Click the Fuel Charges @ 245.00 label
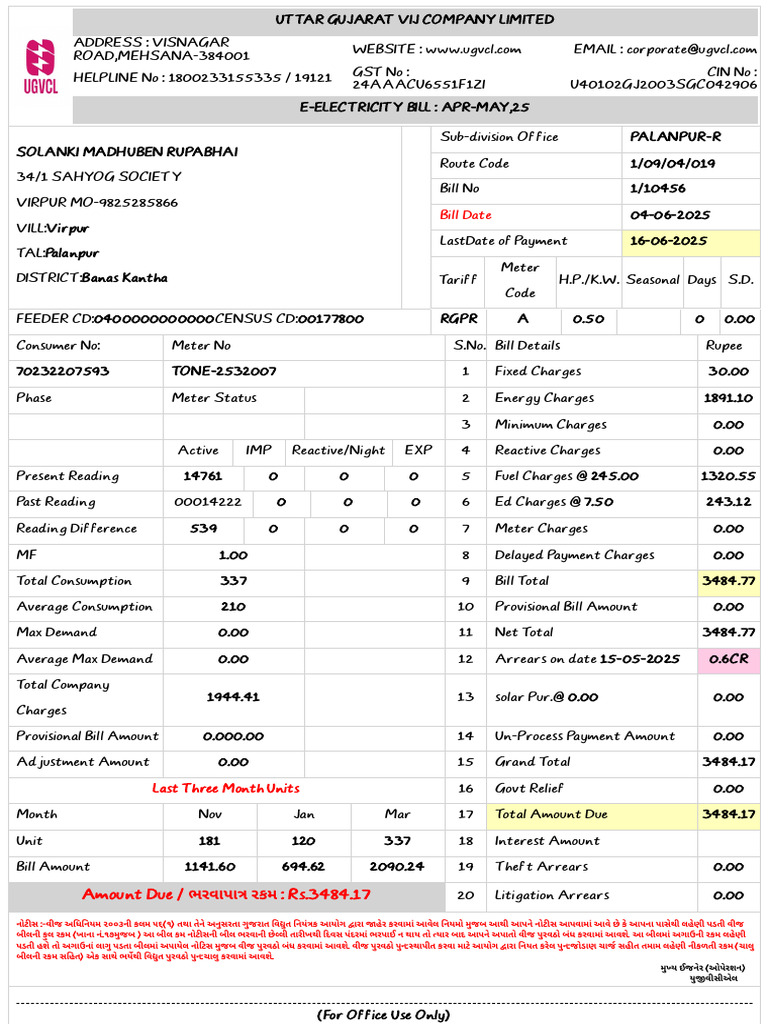This screenshot has height=1024, width=768. 567,476
